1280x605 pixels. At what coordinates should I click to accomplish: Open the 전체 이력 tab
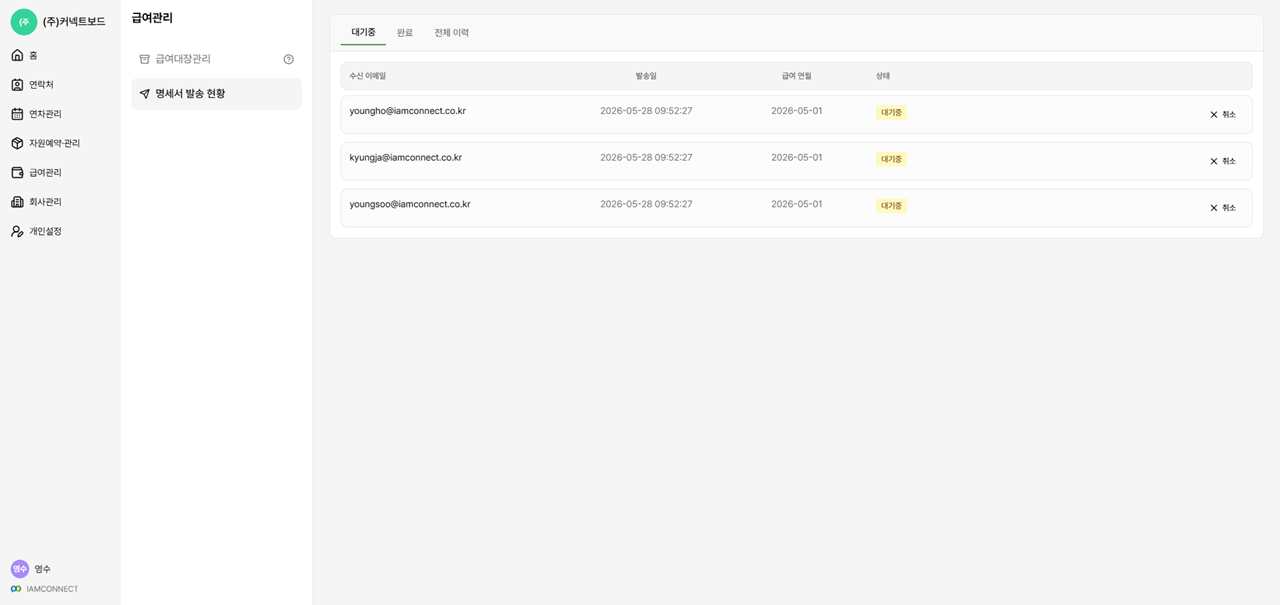[452, 33]
